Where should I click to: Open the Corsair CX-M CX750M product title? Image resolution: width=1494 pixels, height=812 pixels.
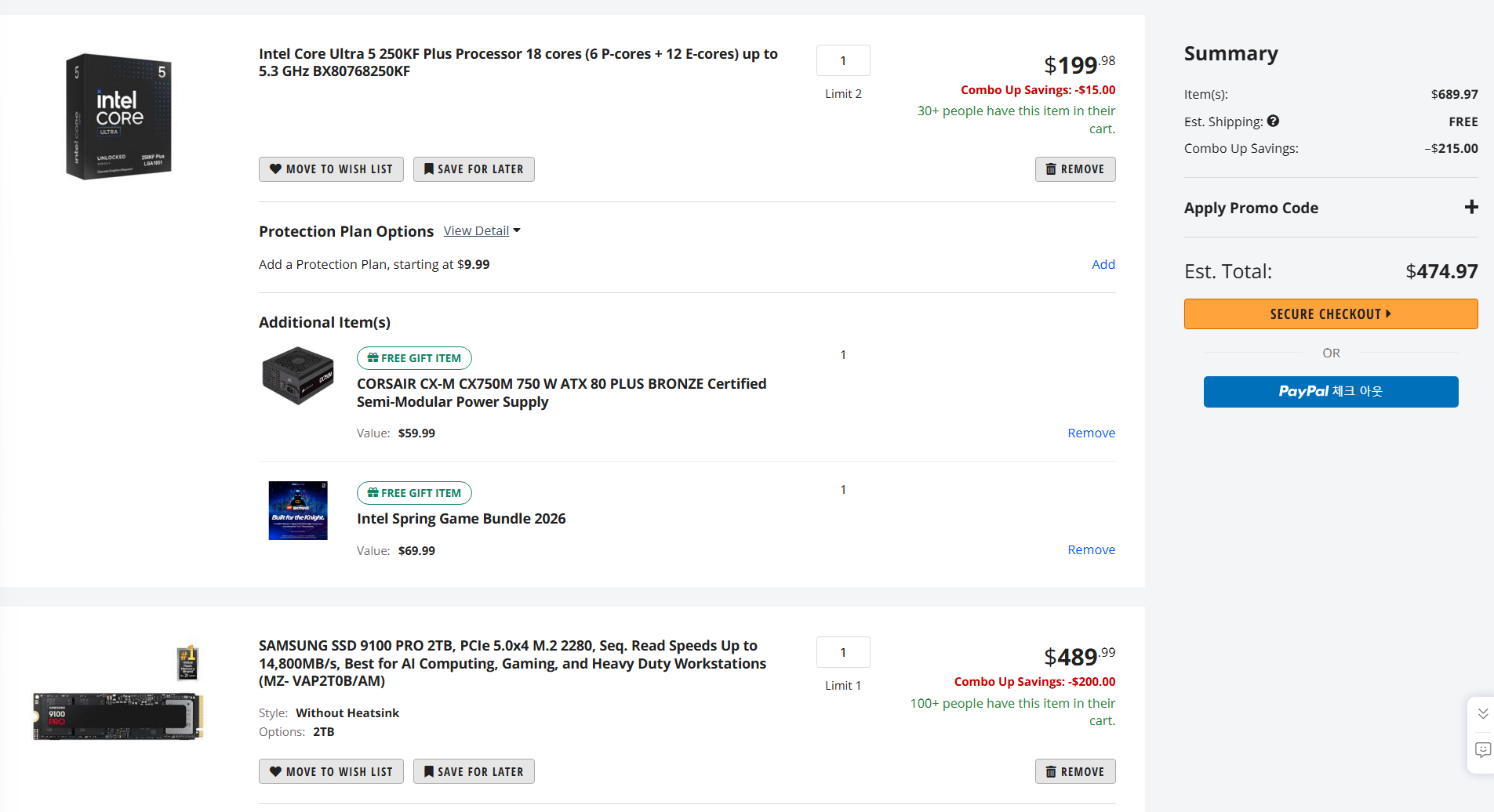(x=562, y=393)
